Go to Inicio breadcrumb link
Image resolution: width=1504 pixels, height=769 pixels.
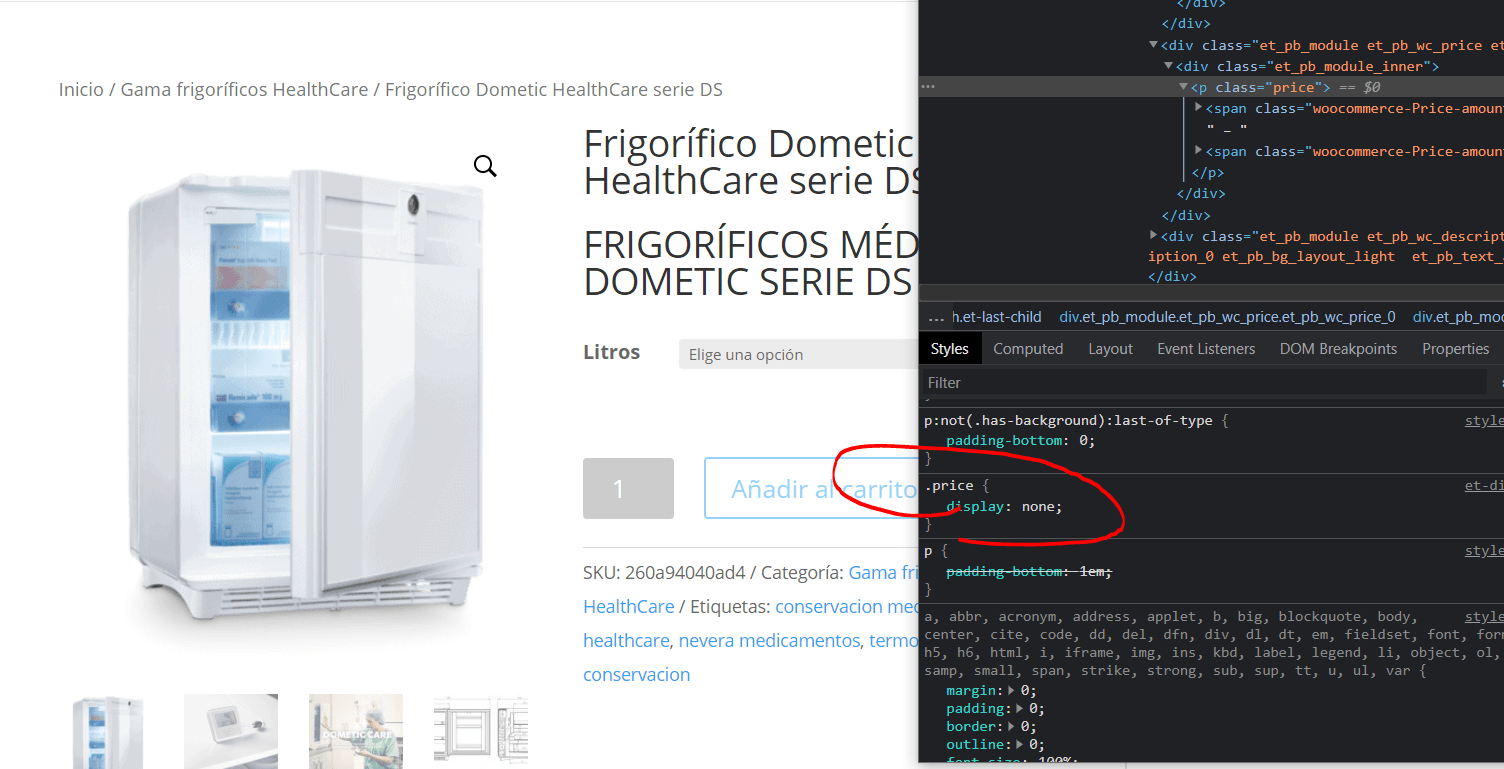[x=81, y=90]
